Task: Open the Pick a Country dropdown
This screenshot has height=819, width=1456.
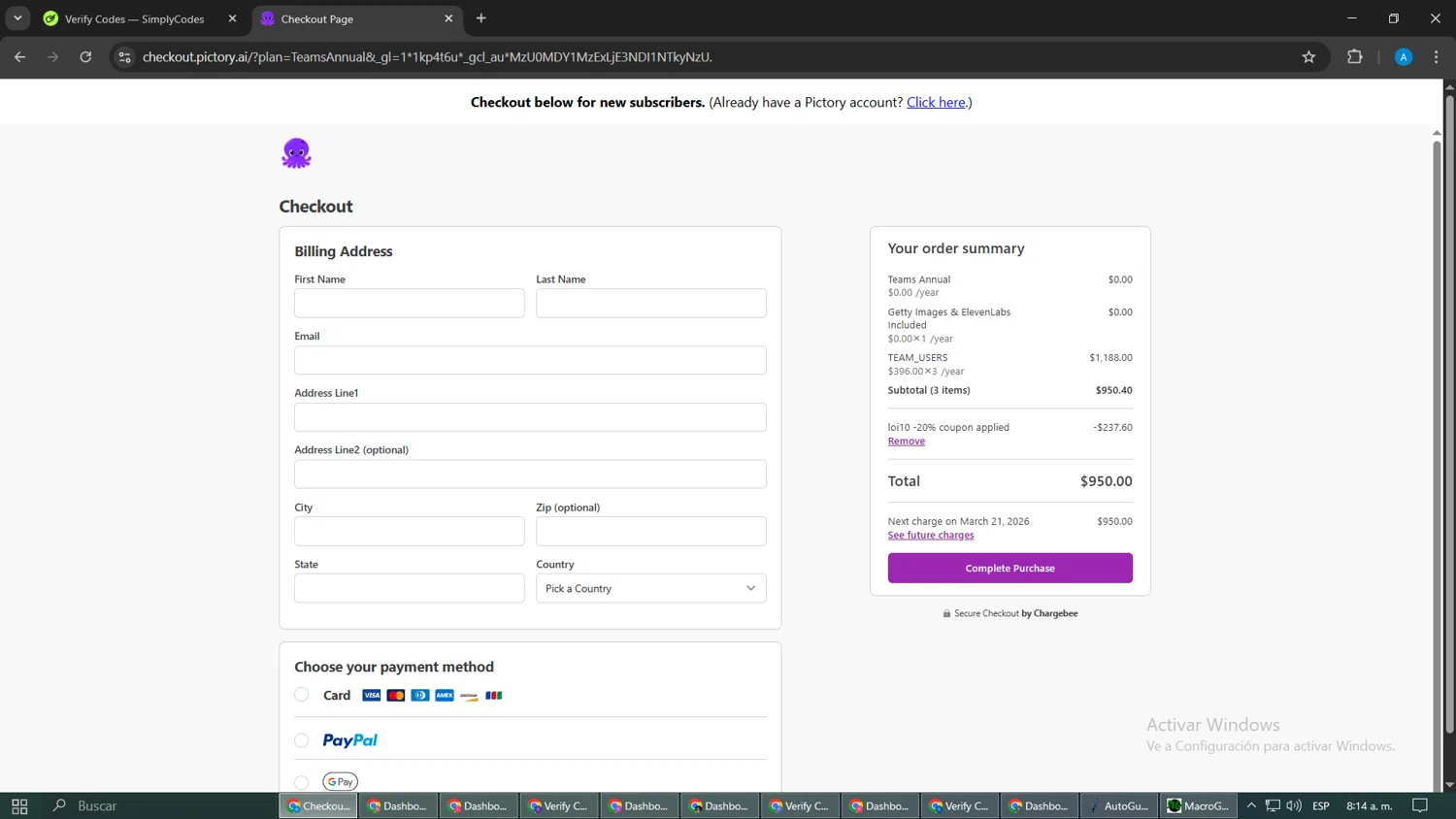Action: coord(651,588)
